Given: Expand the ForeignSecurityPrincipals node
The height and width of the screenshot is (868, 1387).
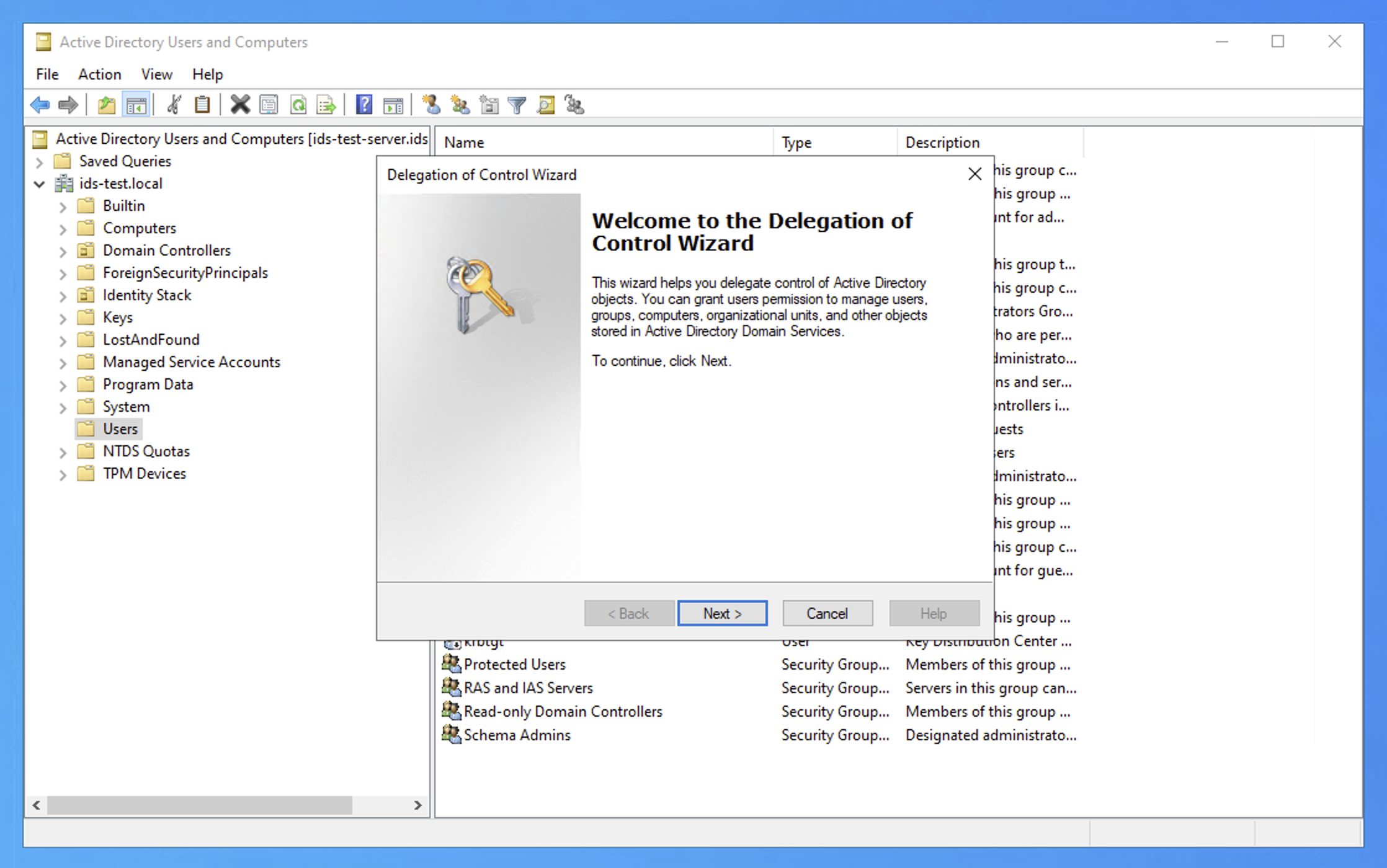Looking at the screenshot, I should (63, 273).
